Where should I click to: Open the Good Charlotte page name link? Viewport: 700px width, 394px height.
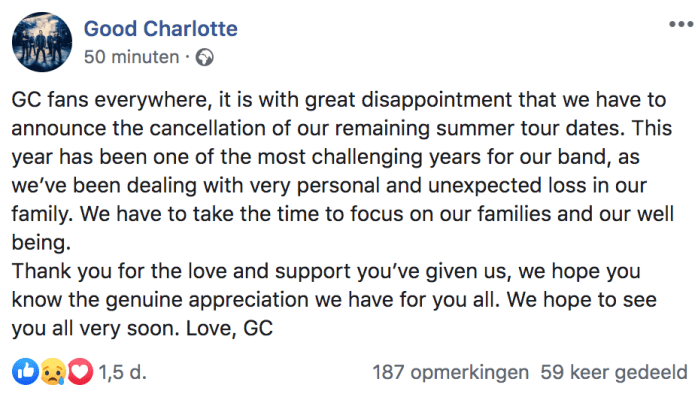coord(161,29)
